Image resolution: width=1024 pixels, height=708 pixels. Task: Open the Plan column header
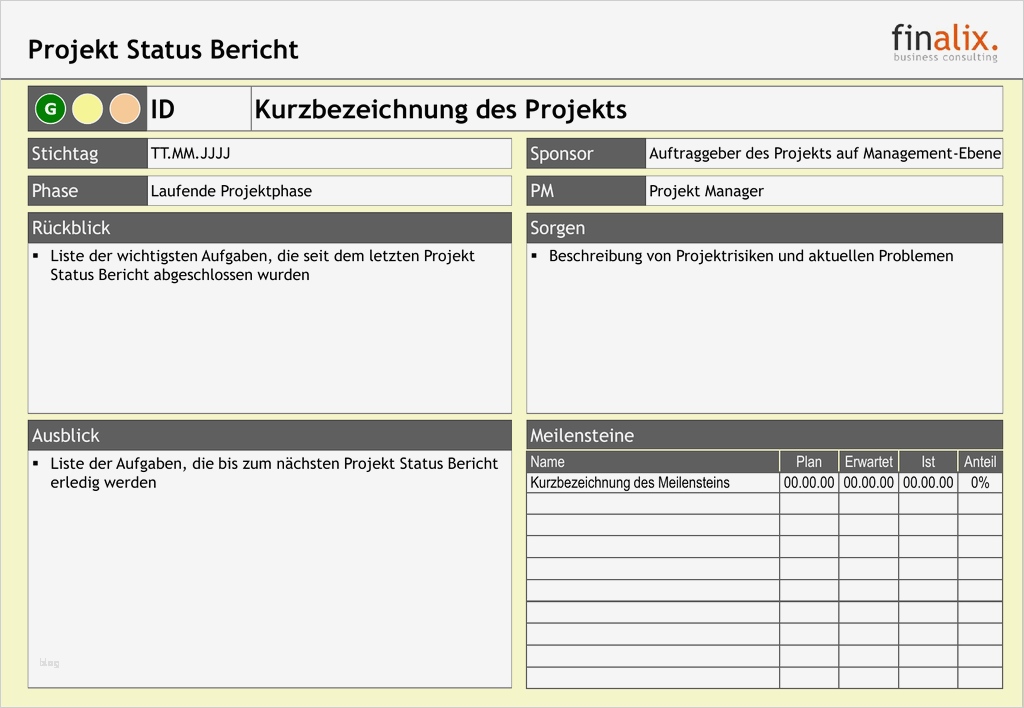(x=808, y=461)
